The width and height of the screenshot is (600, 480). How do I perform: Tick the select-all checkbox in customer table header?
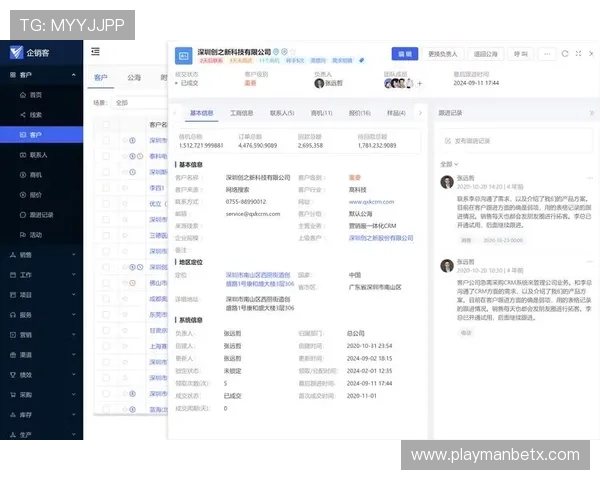pyautogui.click(x=106, y=124)
